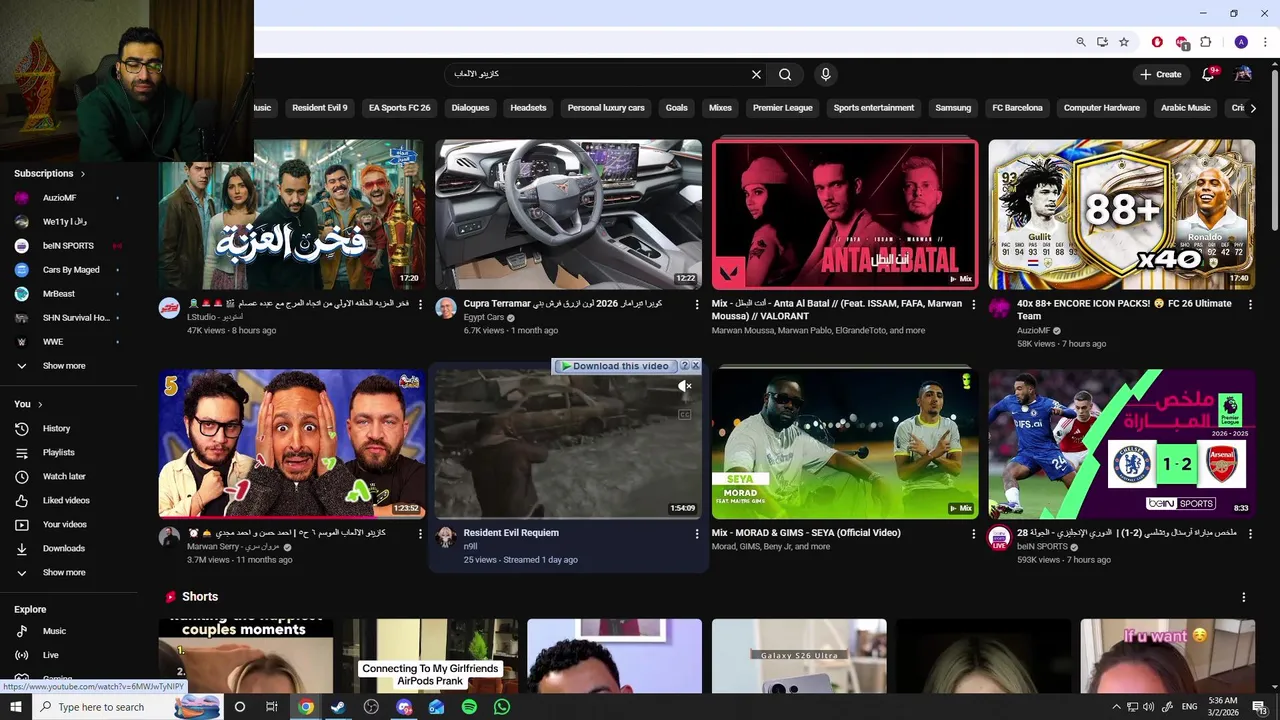
Task: Click Download this video button
Action: (x=614, y=366)
